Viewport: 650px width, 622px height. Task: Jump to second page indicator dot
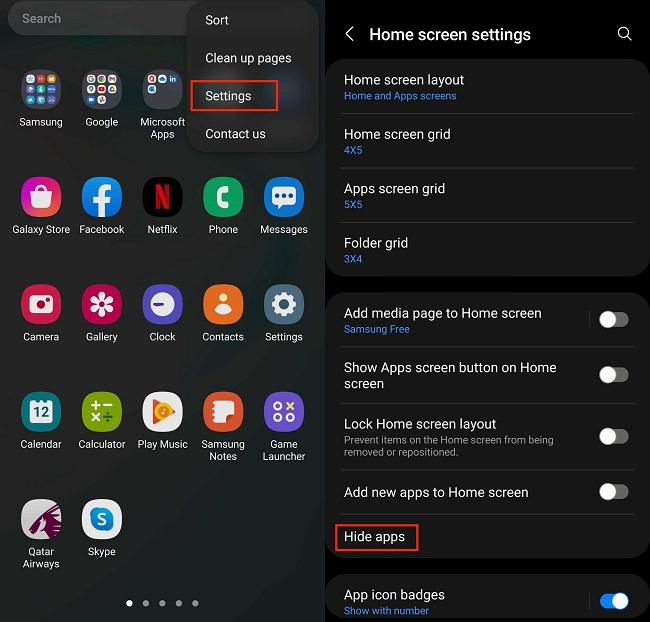pyautogui.click(x=146, y=603)
